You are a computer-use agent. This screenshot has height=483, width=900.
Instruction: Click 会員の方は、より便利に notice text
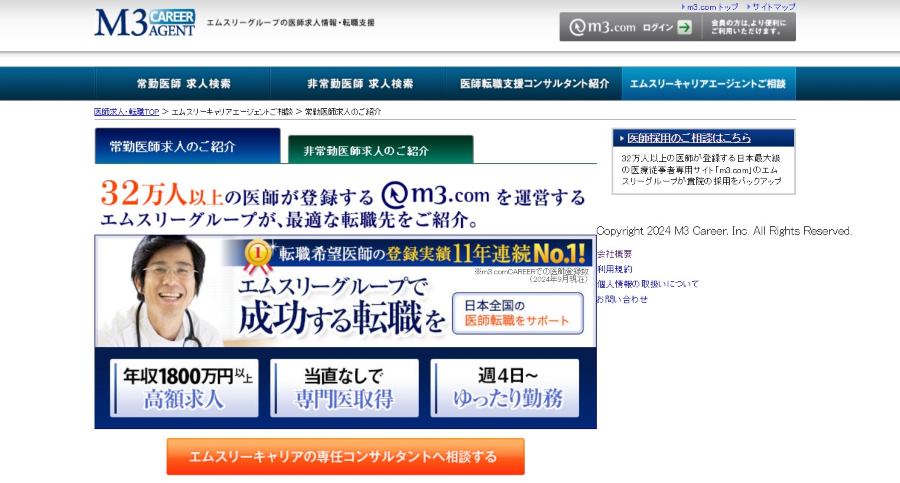coord(748,27)
